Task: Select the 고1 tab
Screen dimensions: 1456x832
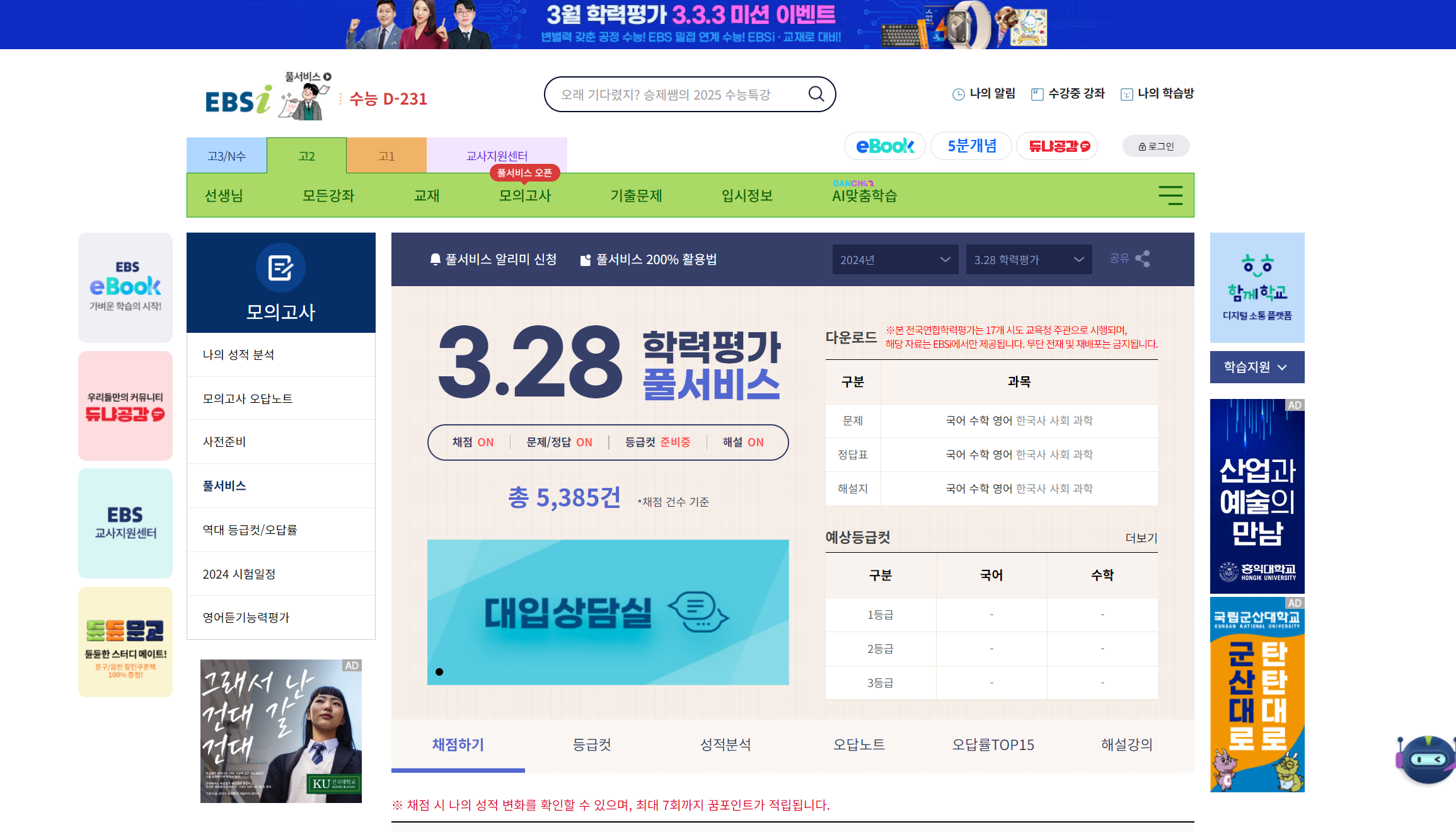Action: click(386, 156)
